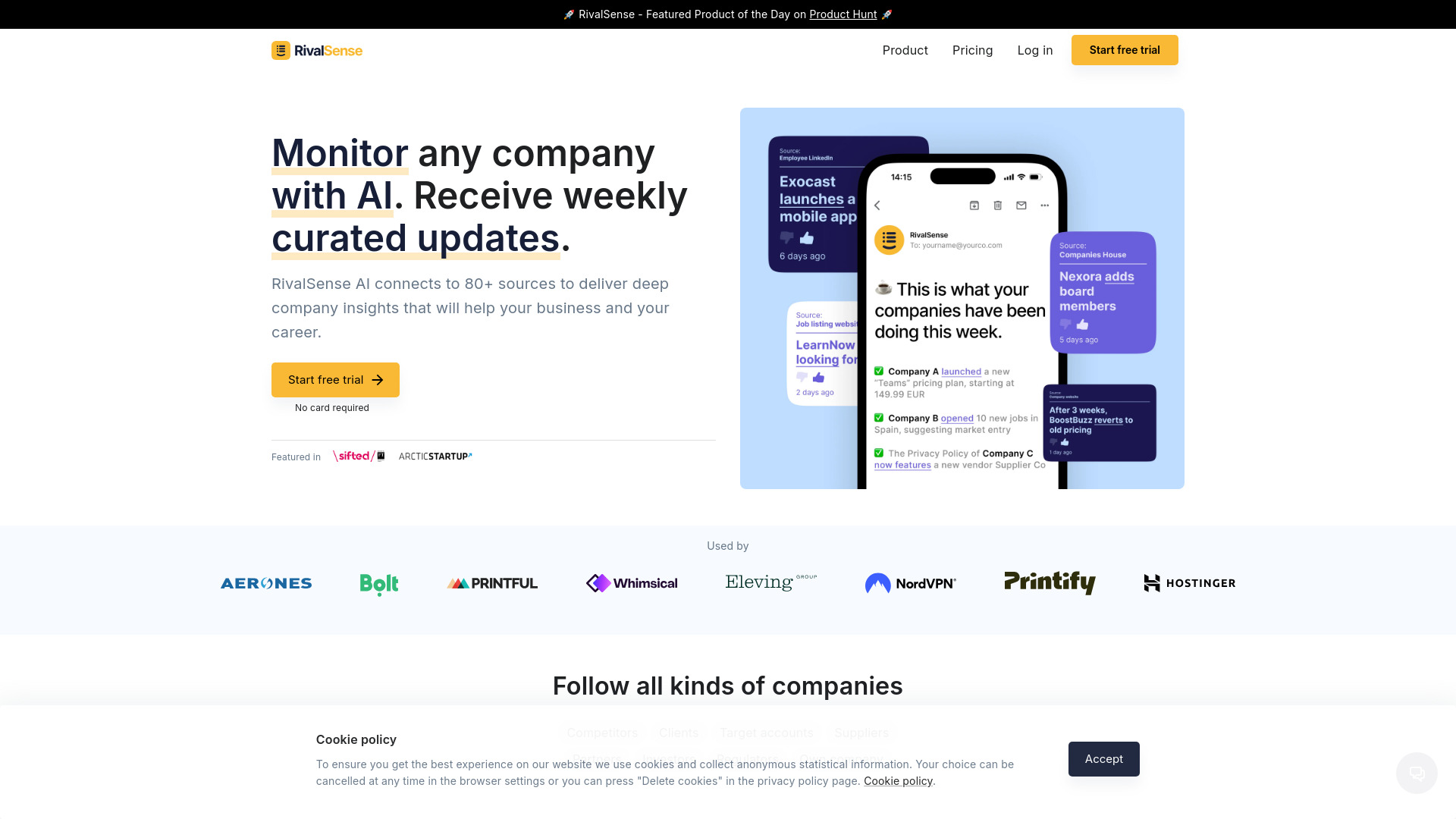The width and height of the screenshot is (1456, 819).
Task: Click the Product Hunt link in banner
Action: [843, 14]
